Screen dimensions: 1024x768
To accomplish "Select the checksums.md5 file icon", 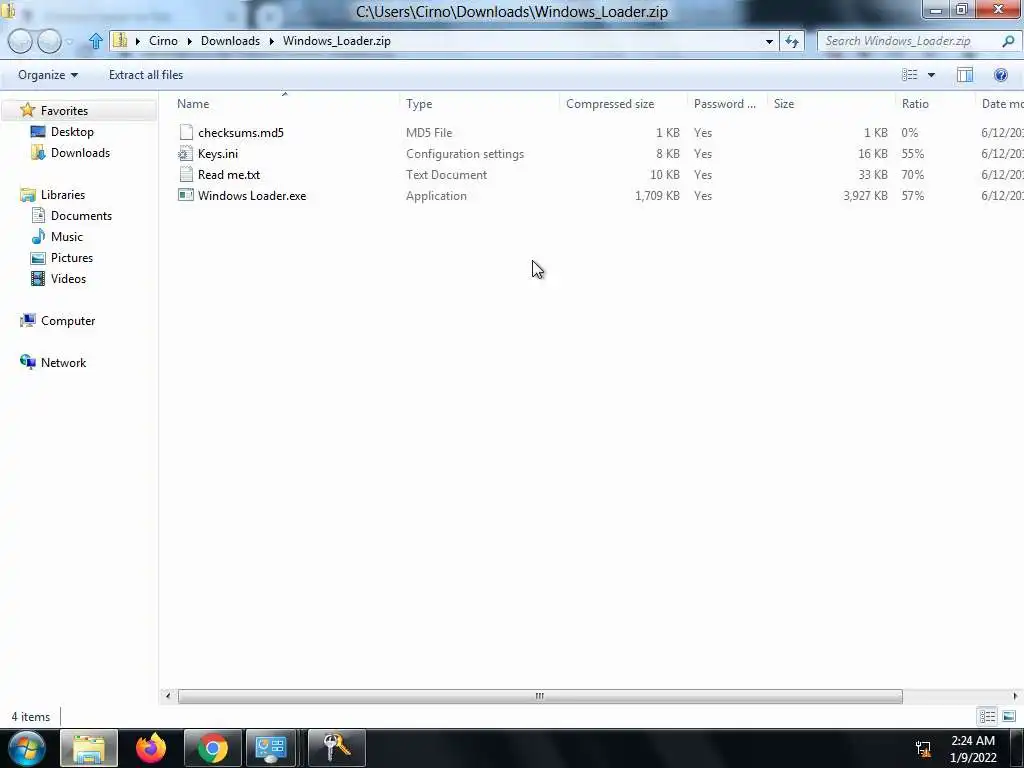I will (x=186, y=133).
